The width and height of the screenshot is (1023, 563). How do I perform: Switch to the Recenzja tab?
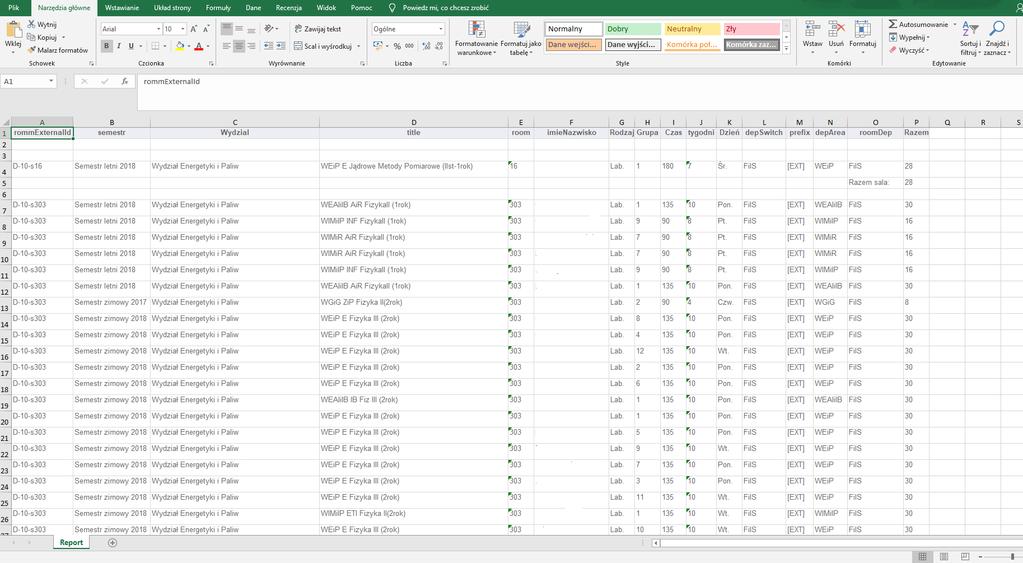288,8
